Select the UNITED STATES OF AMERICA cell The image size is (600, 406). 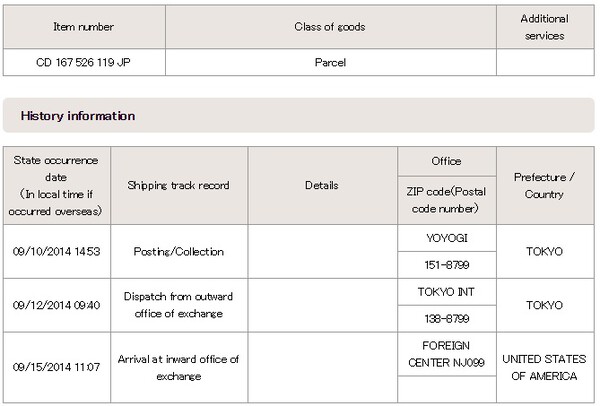[544, 367]
